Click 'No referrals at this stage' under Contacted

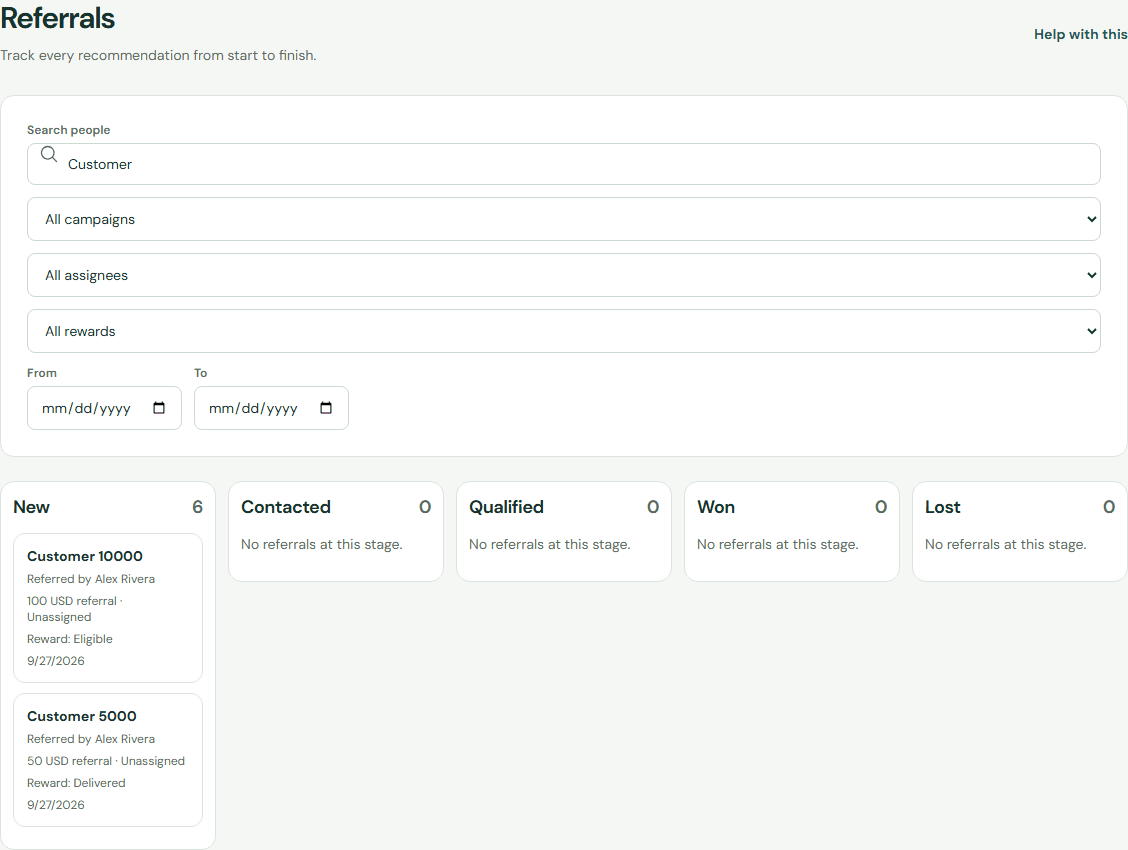[x=322, y=544]
